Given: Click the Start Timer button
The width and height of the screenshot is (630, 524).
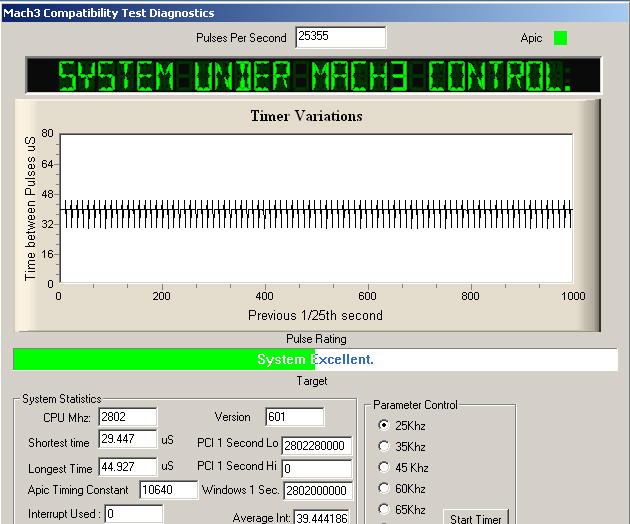Looking at the screenshot, I should (x=476, y=517).
